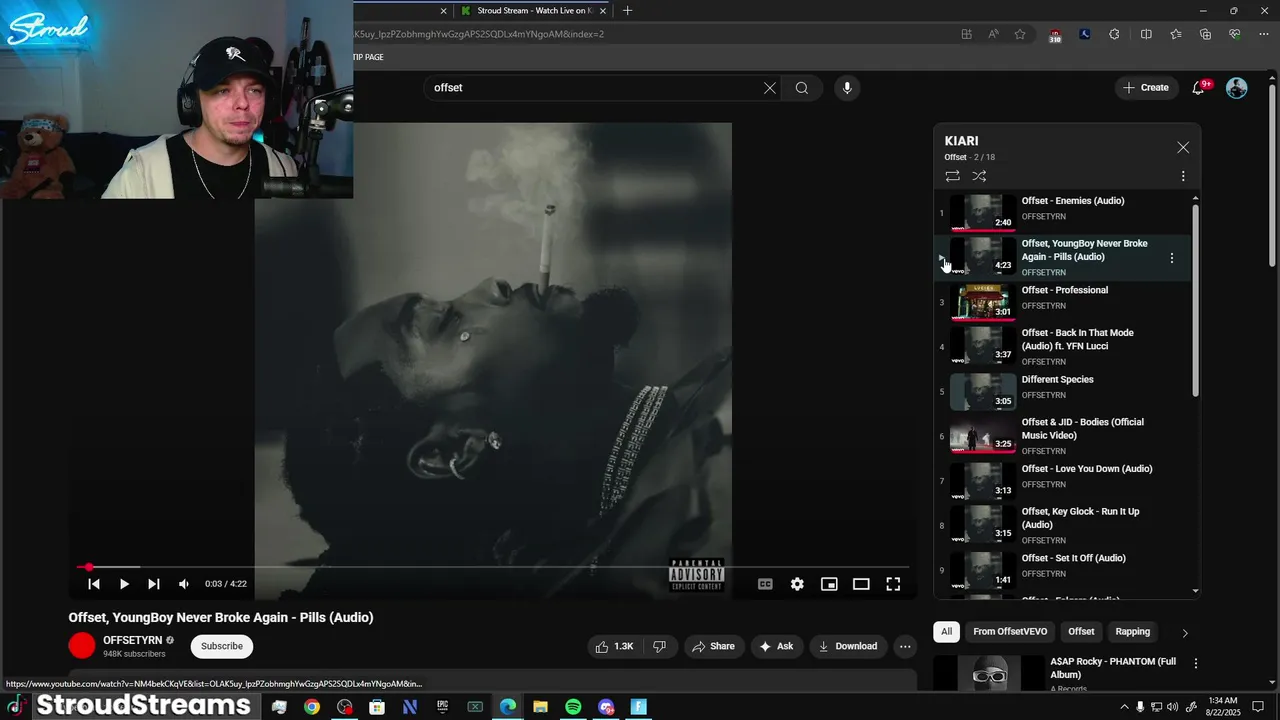Open more options for Pills playlist item
Screen dimensions: 1280x720
tap(1172, 258)
